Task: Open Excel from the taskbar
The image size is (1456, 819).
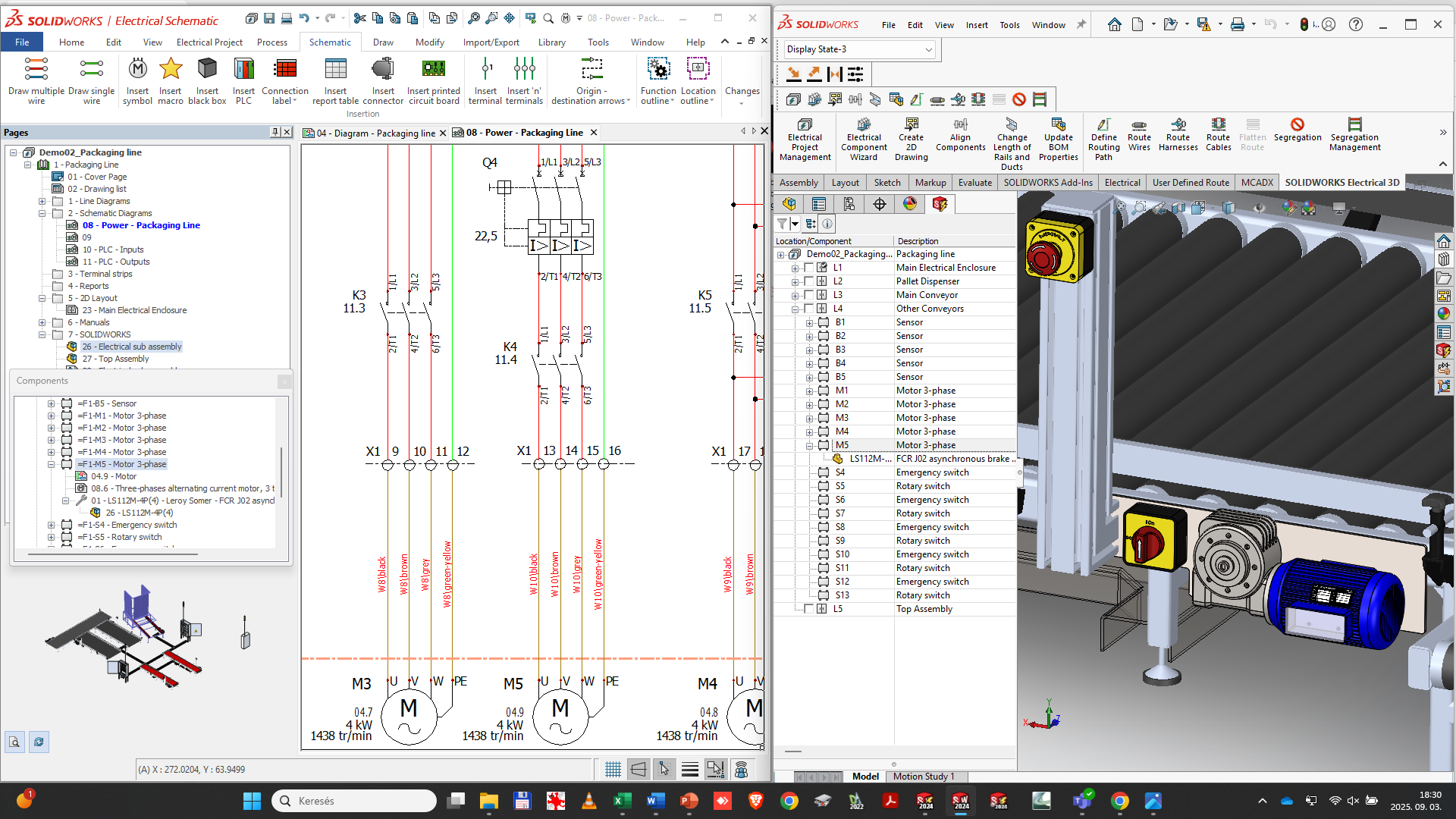Action: (x=622, y=801)
